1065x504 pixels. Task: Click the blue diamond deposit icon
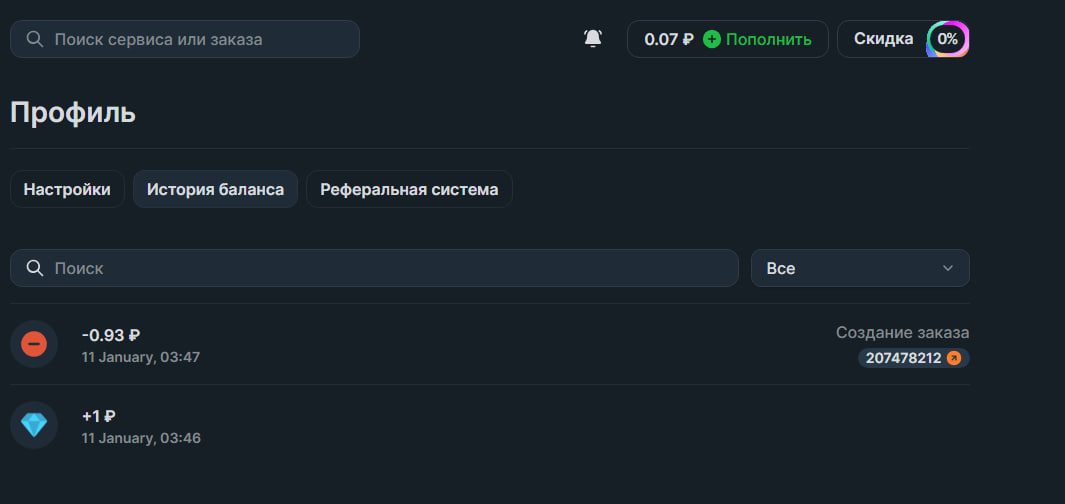[34, 425]
